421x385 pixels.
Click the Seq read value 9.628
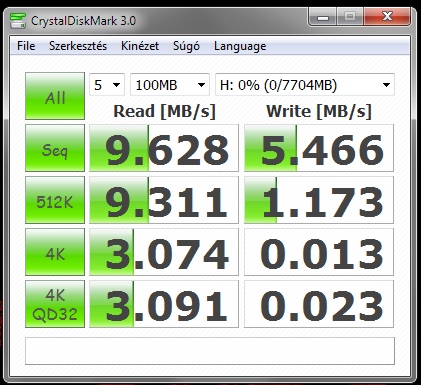pos(164,148)
